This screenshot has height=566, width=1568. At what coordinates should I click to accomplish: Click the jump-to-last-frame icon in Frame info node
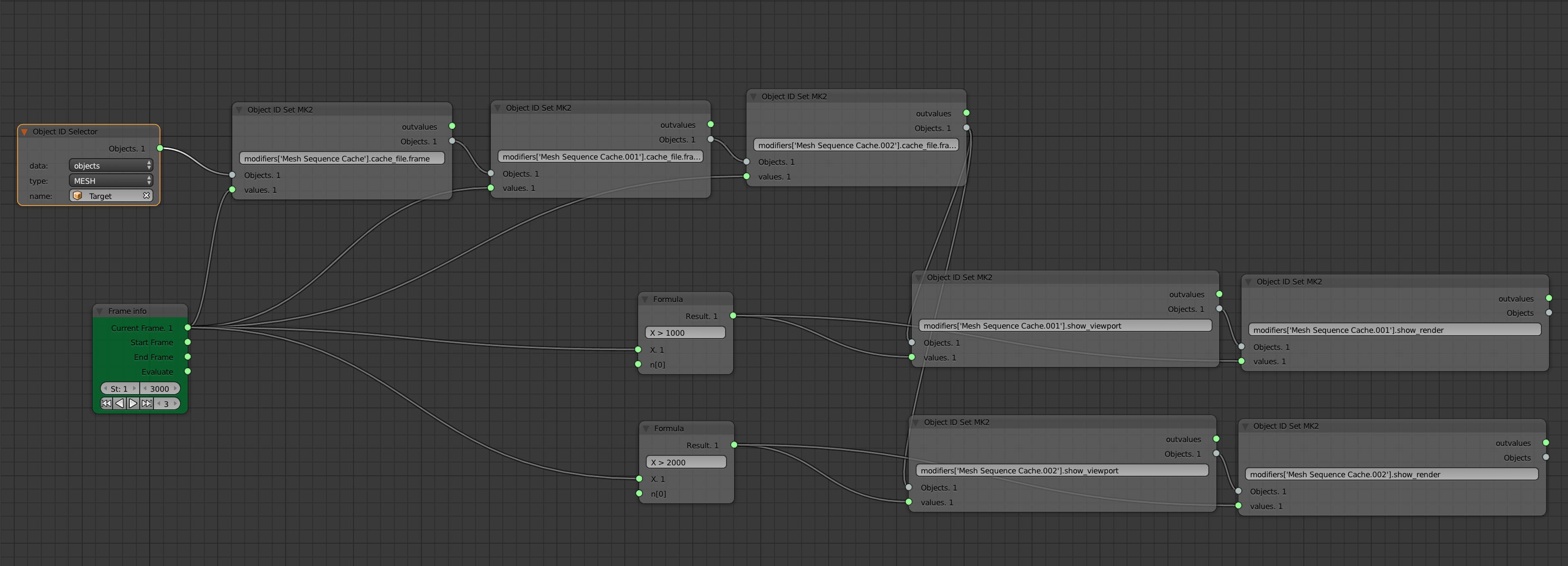coord(147,403)
